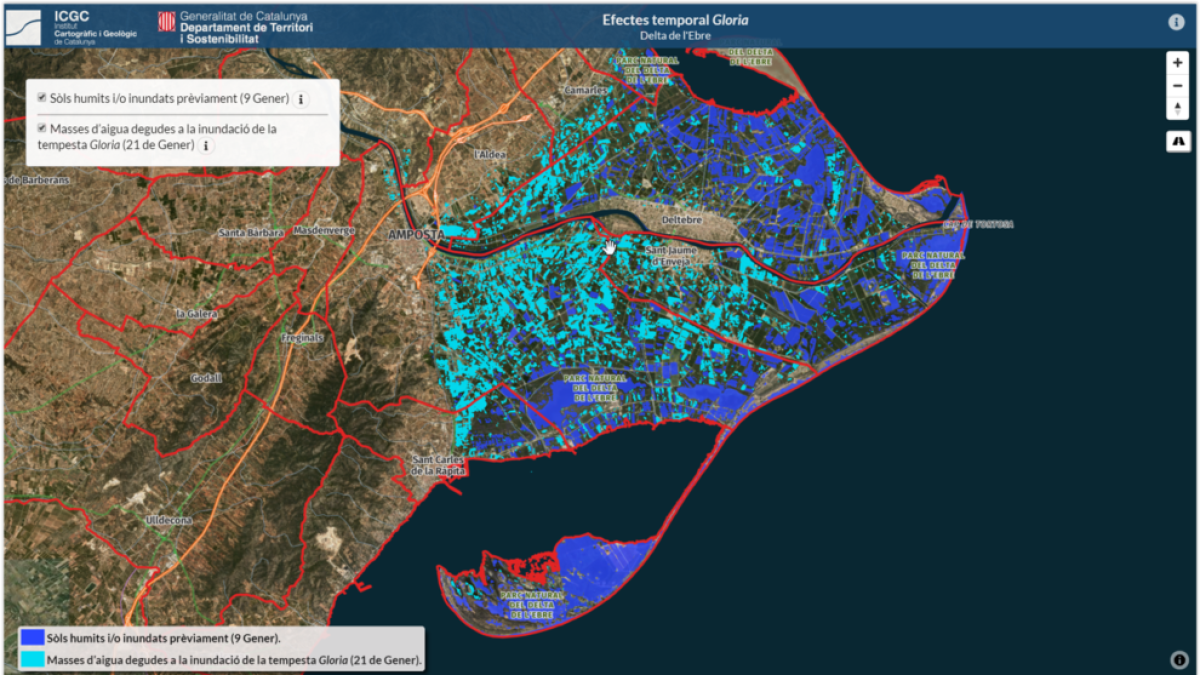Viewport: 1200px width, 675px height.
Task: Click the zoom out minus icon
Action: tap(1177, 86)
